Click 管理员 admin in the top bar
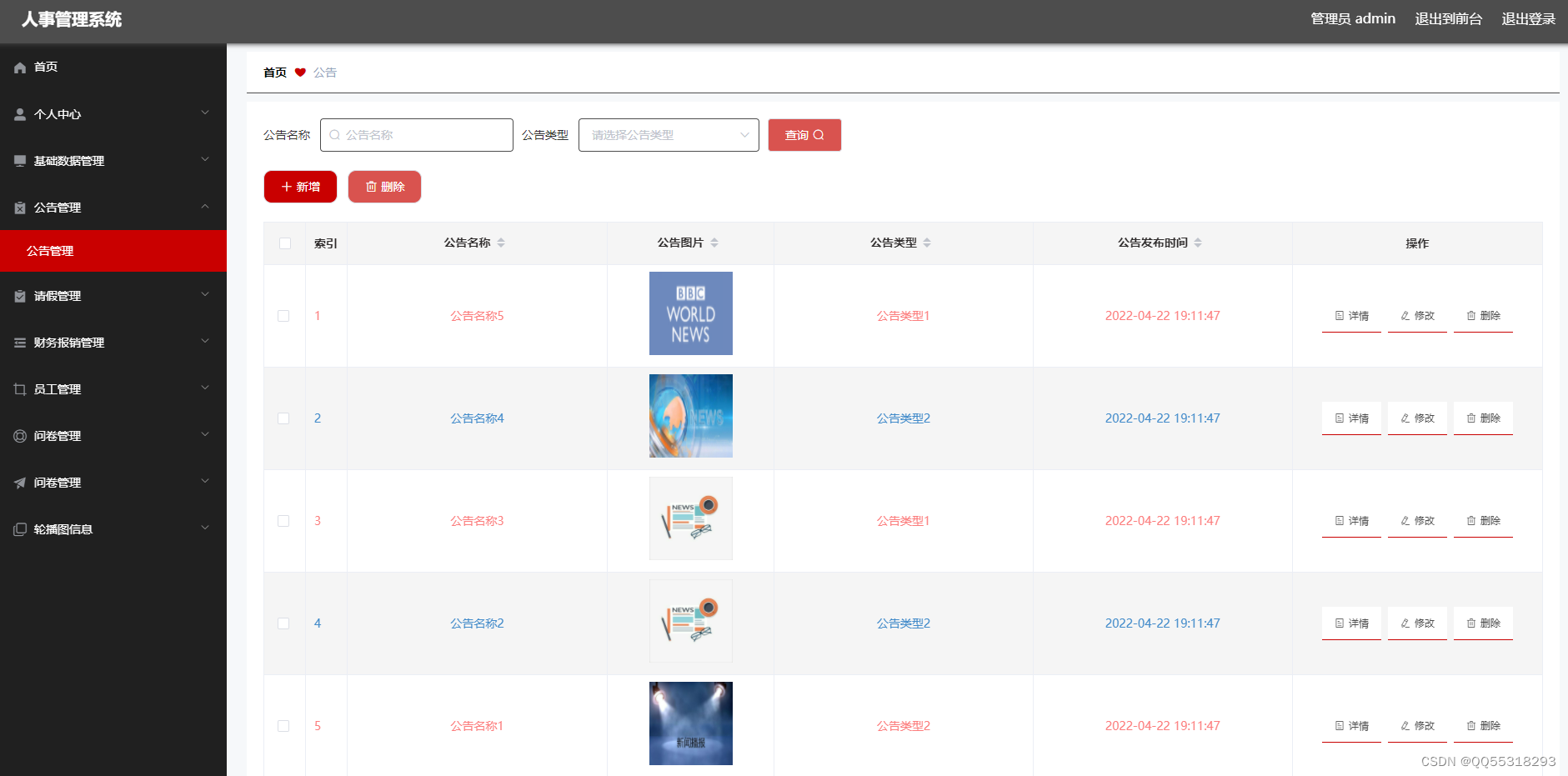 [x=1352, y=19]
